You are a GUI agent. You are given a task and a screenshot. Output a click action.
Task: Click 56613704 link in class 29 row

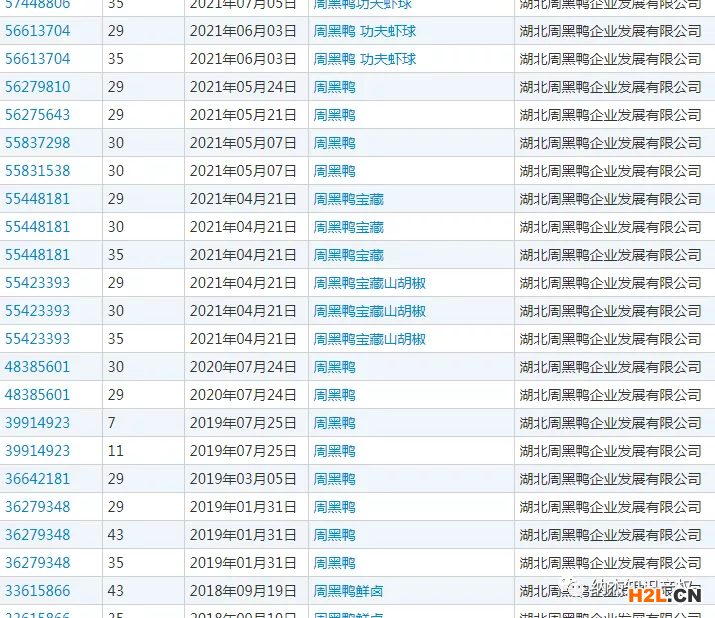[x=37, y=31]
